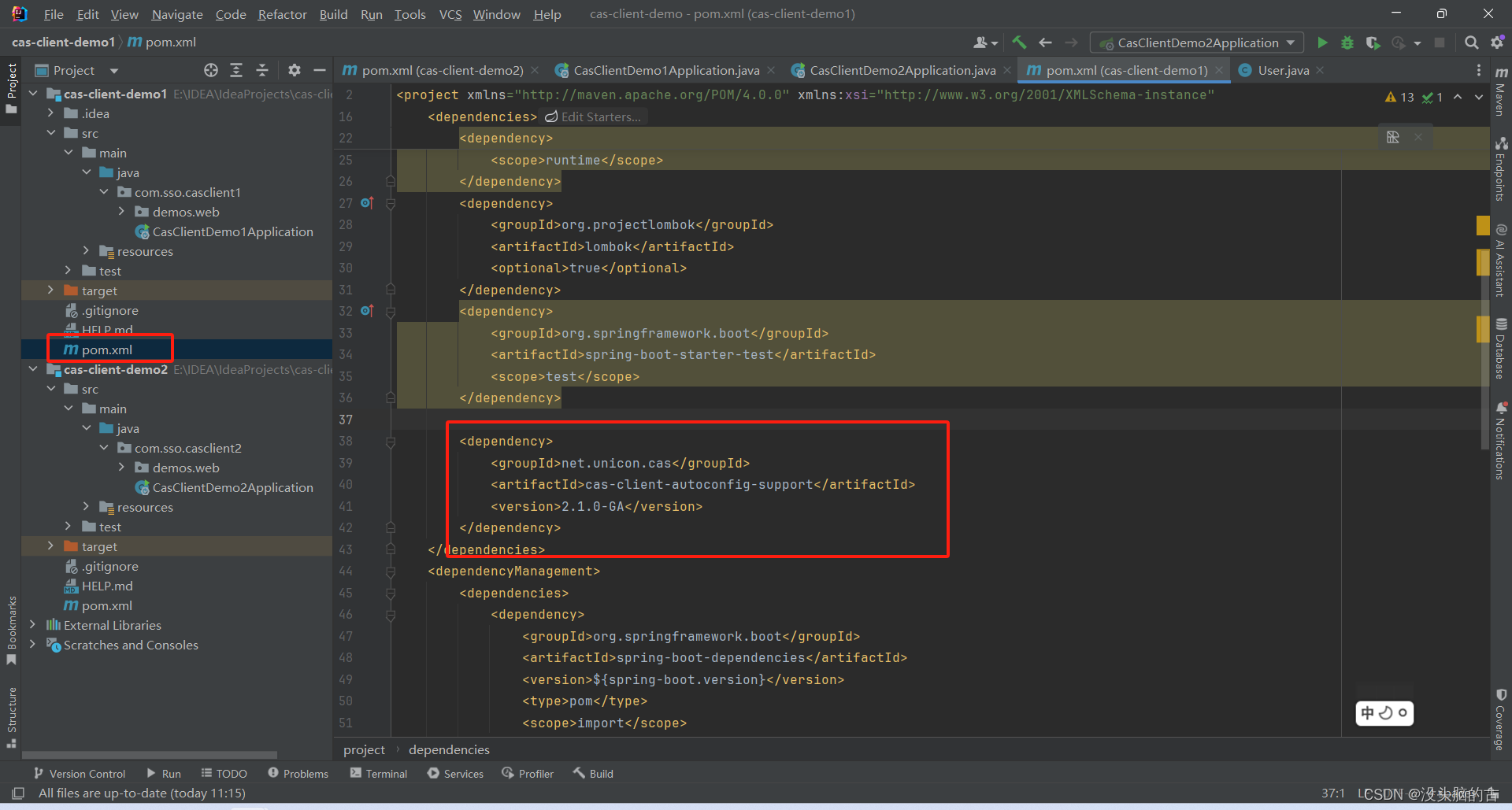
Task: Expand the .idea folder
Action: pyautogui.click(x=50, y=113)
